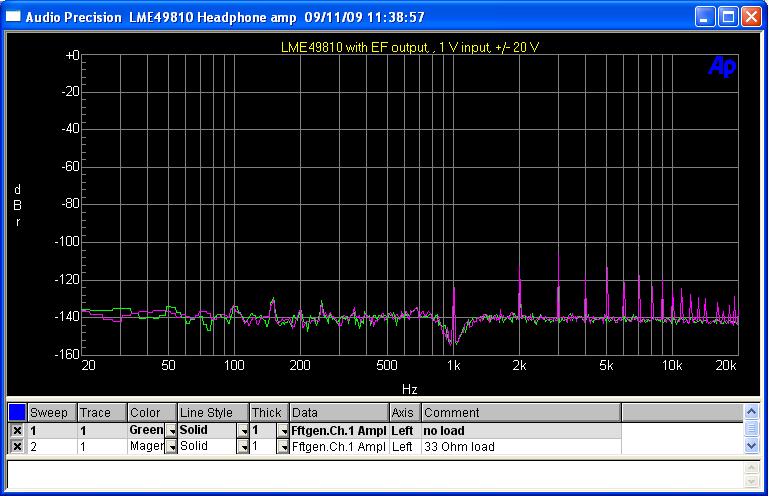Open Thick dropdown for sweep 2
Screen dimensions: 769x496
pos(283,446)
